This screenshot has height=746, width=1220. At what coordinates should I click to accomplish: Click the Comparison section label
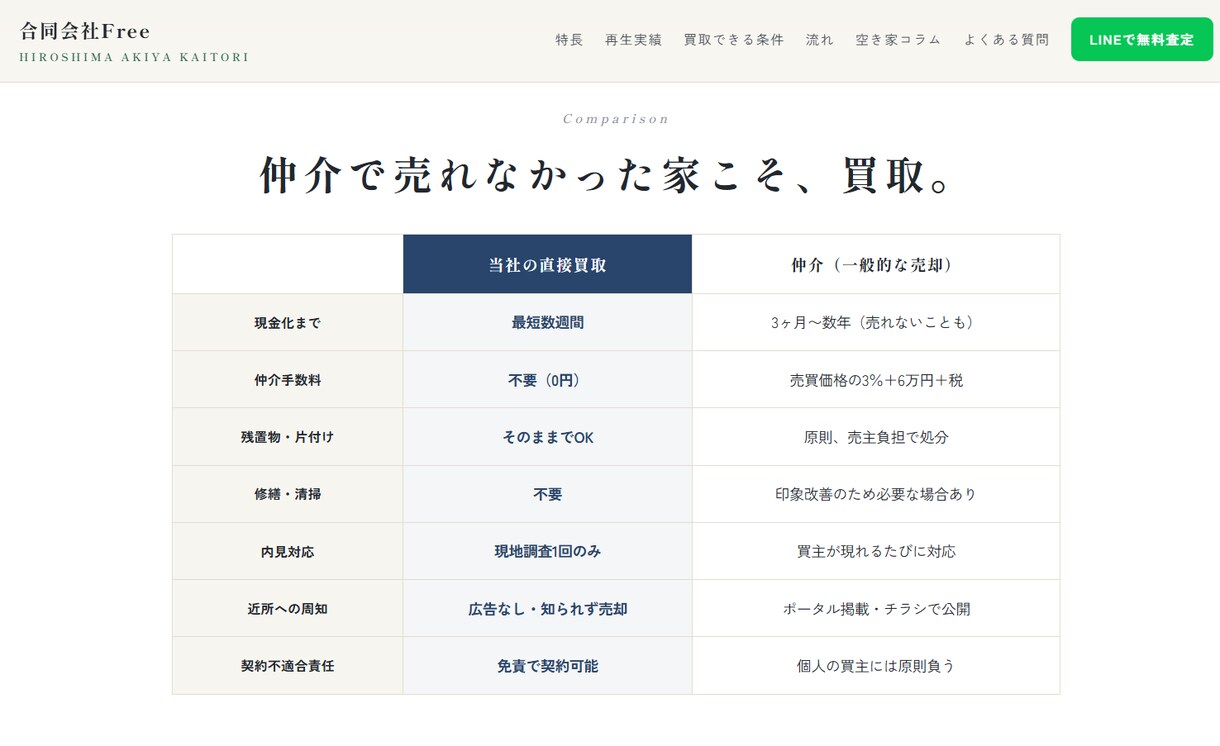pyautogui.click(x=616, y=119)
